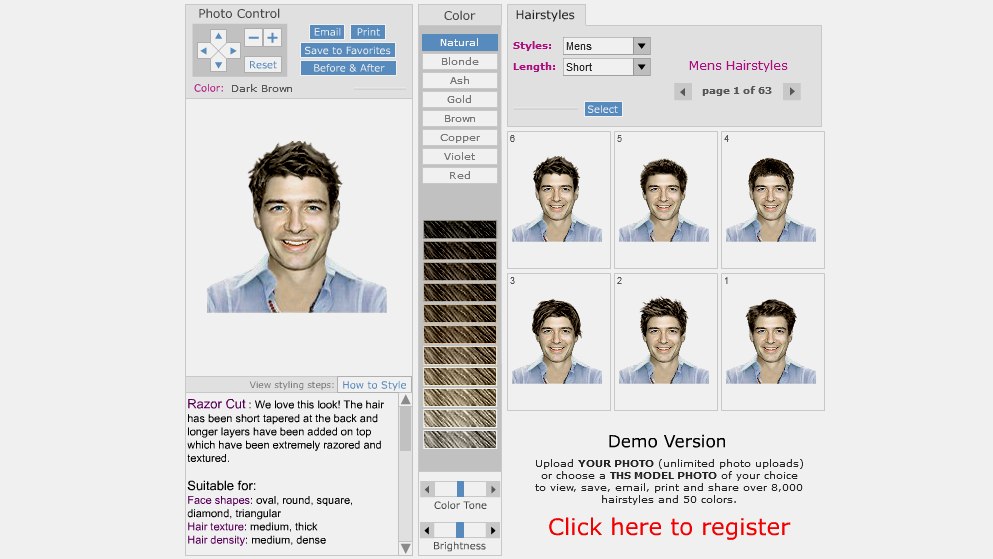Zoom in photo with plus button
Image resolution: width=993 pixels, height=559 pixels.
point(272,37)
